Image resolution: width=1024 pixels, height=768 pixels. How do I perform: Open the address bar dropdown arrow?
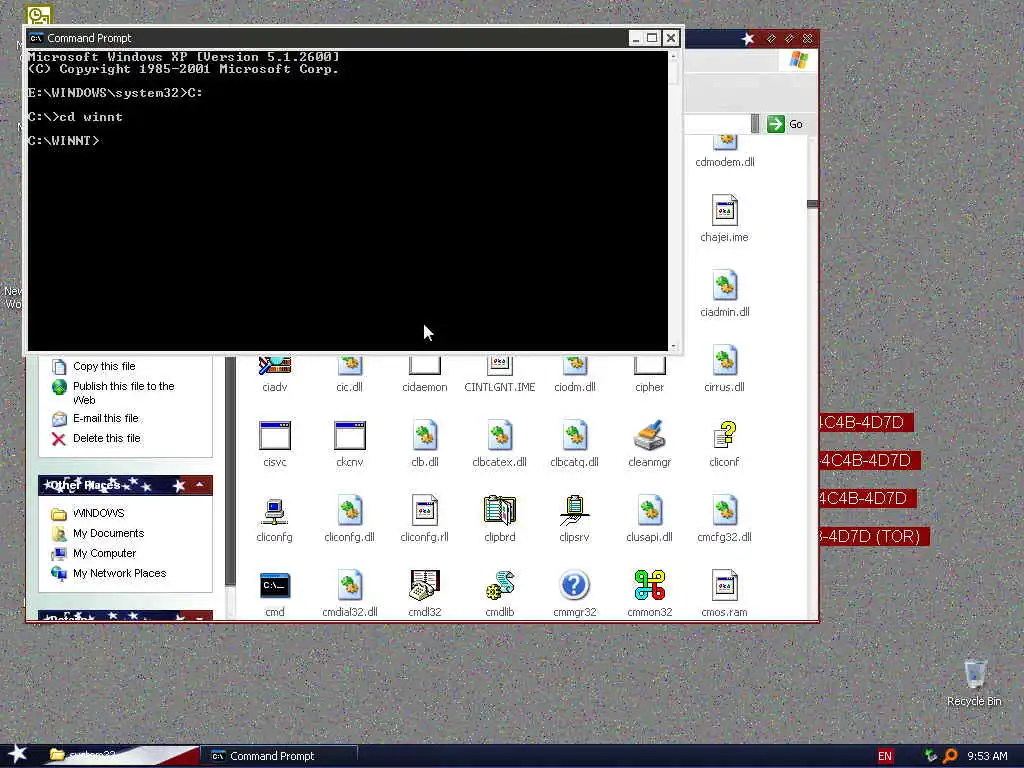click(x=755, y=124)
